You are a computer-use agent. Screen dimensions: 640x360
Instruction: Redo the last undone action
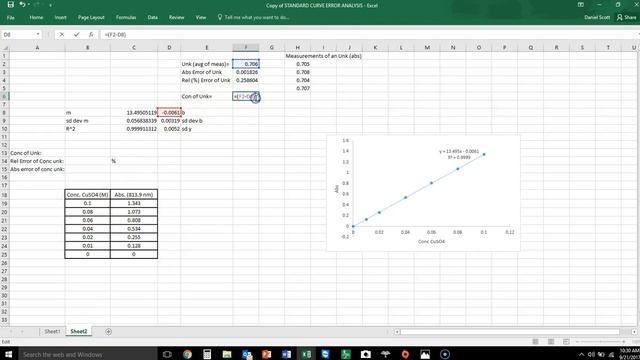tap(37, 5)
